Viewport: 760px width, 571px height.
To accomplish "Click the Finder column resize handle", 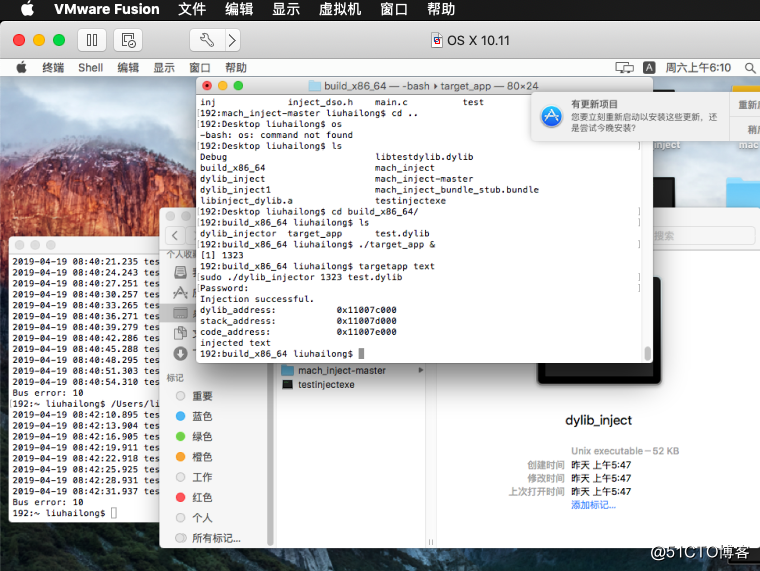I will pos(431,542).
